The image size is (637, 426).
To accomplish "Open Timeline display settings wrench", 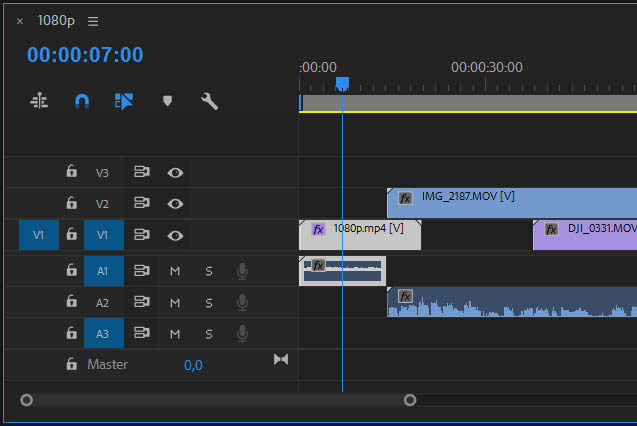I will [209, 101].
